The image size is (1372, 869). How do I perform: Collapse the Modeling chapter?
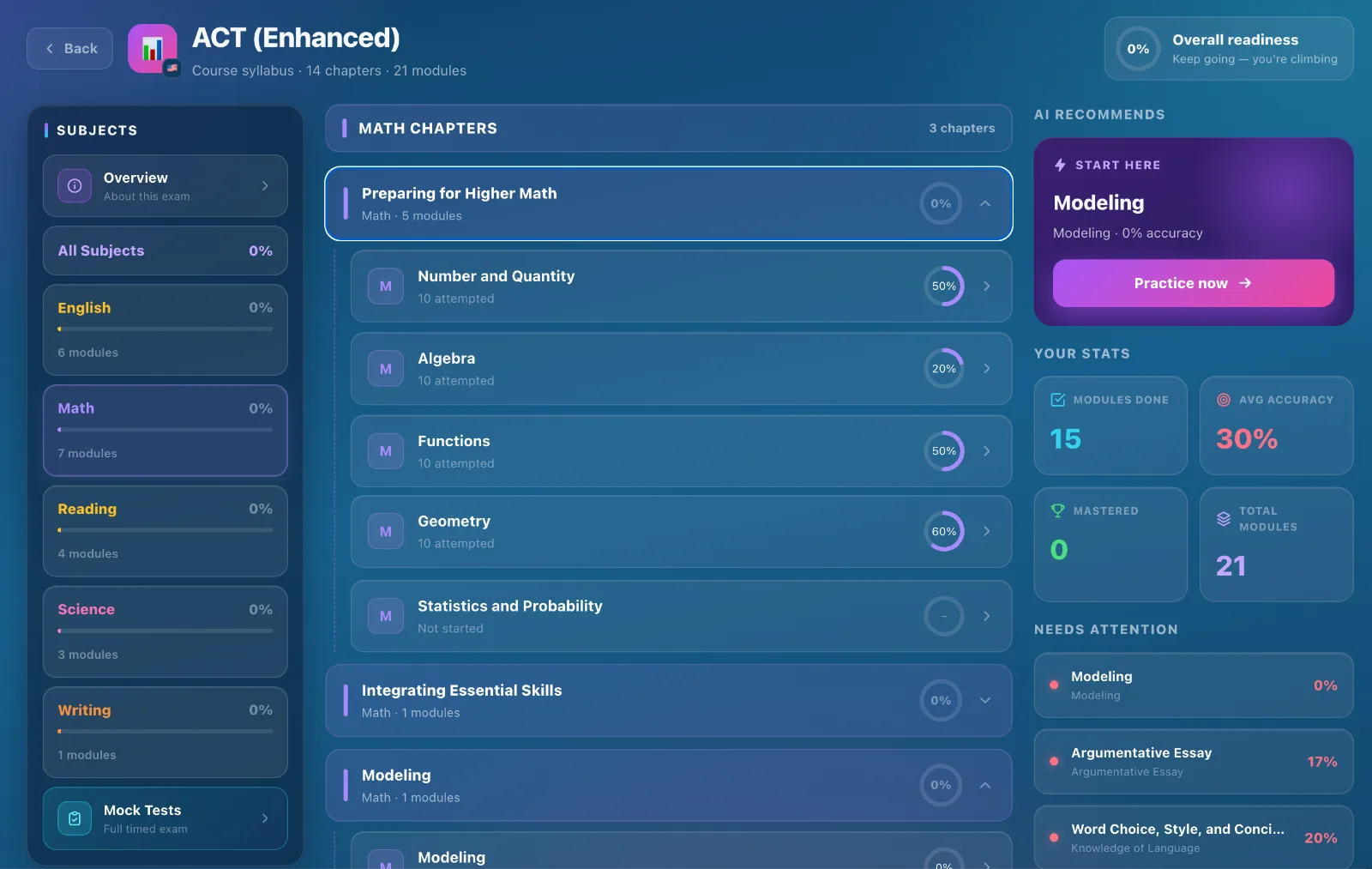[985, 785]
